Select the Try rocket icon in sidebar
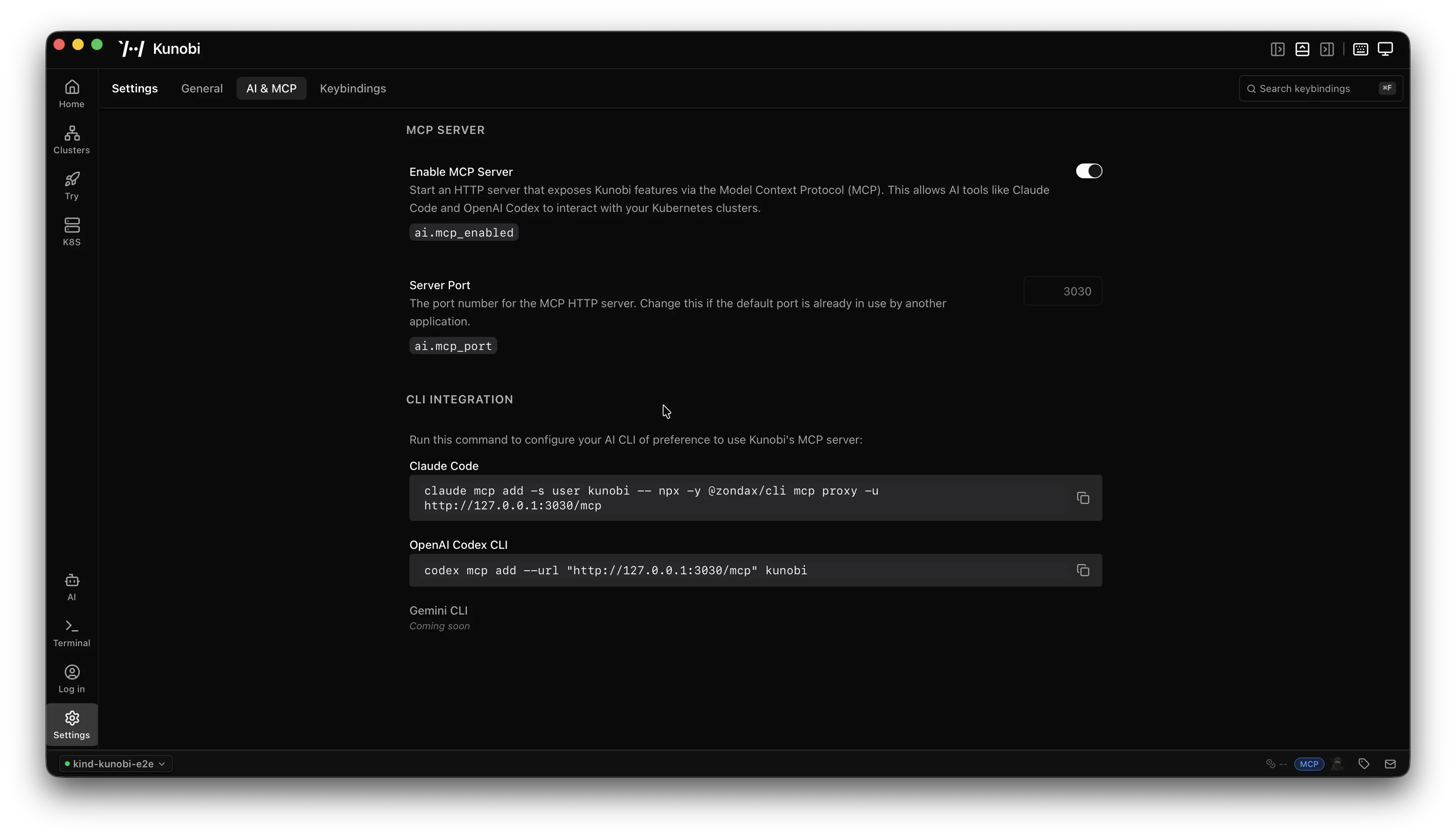Viewport: 1456px width, 838px height. (71, 185)
